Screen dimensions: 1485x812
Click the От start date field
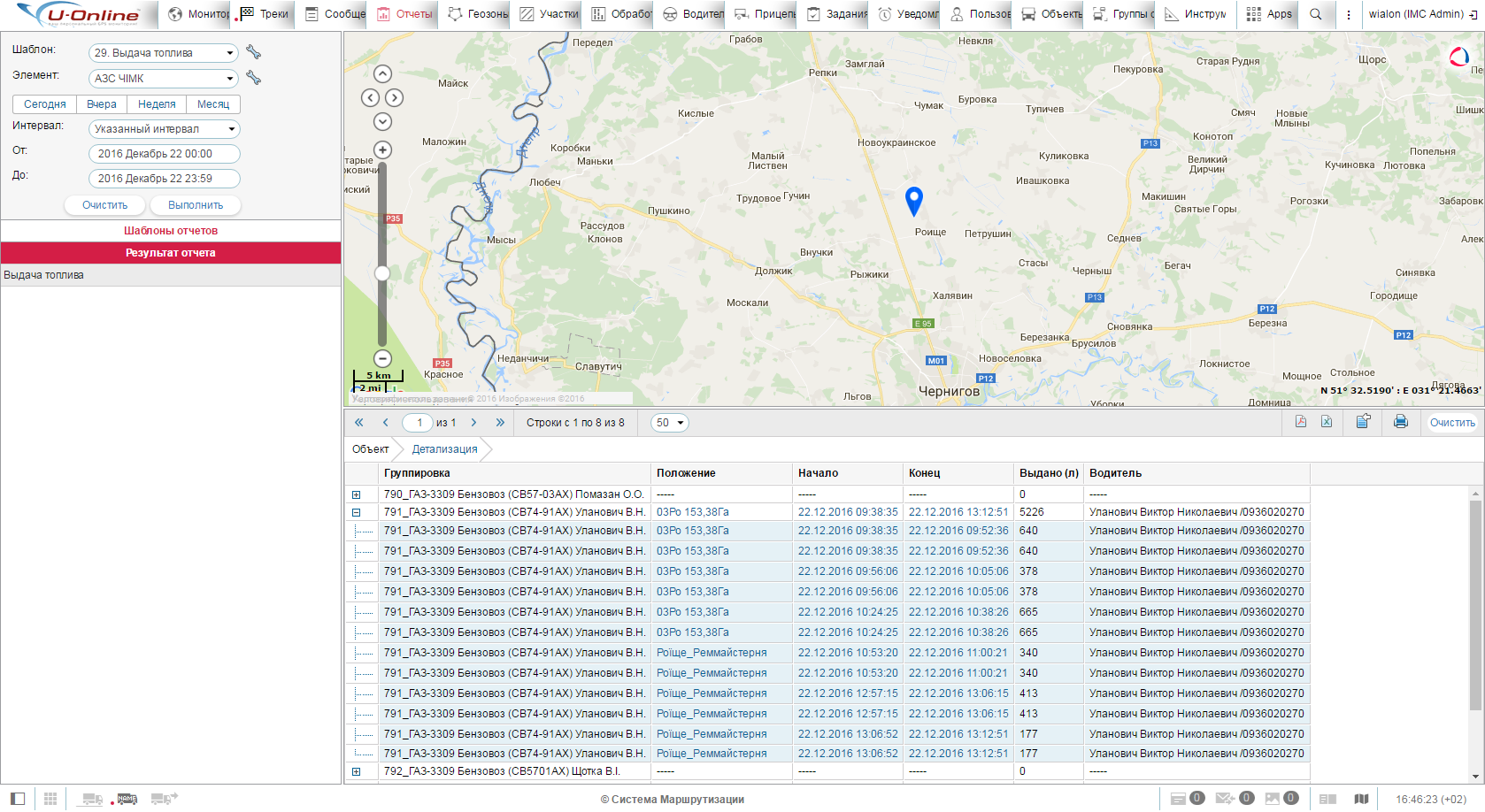tap(164, 154)
